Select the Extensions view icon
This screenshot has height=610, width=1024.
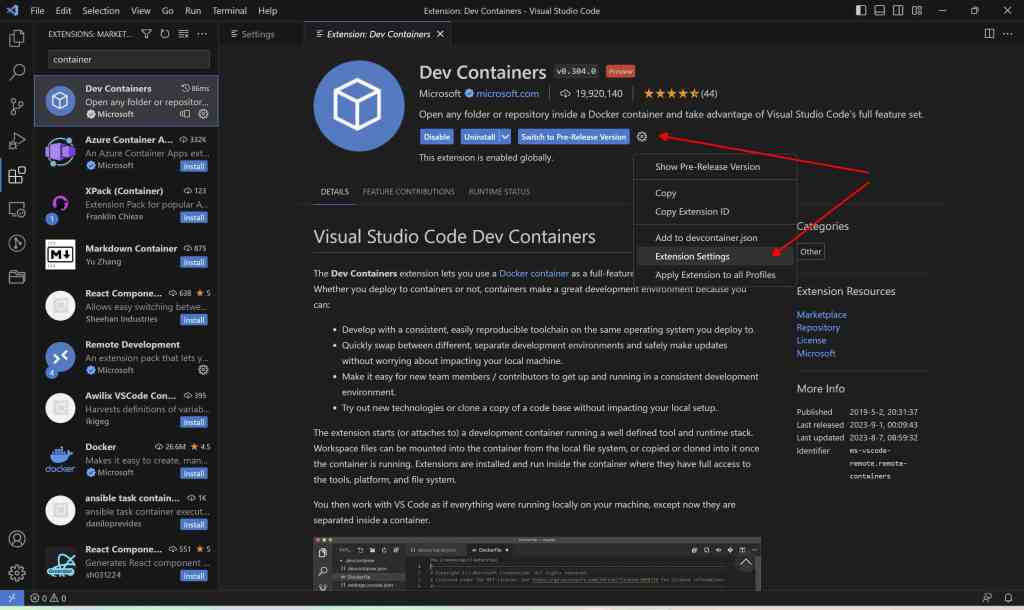(17, 175)
